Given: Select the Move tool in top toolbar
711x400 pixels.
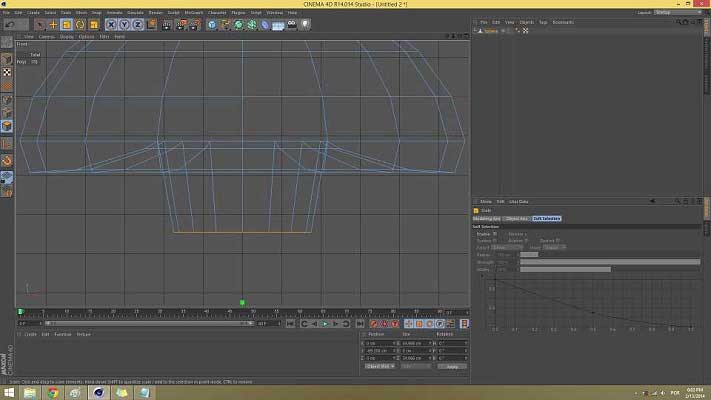Looking at the screenshot, I should [x=53, y=24].
